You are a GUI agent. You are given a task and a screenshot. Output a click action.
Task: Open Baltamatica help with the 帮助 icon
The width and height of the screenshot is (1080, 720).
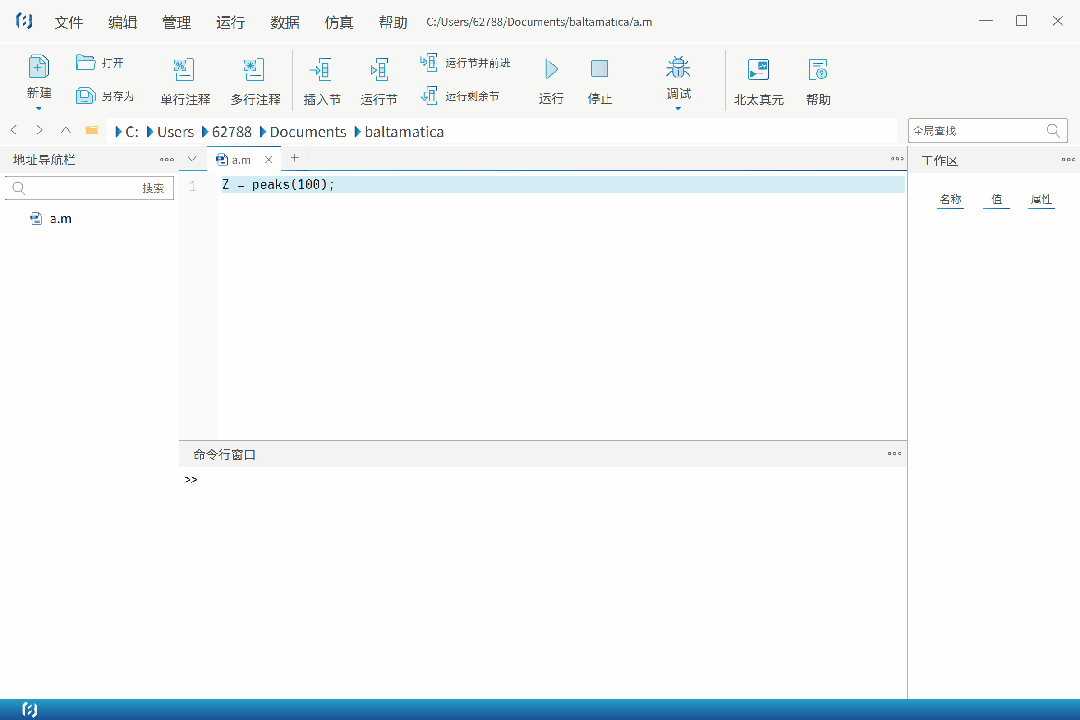[818, 78]
